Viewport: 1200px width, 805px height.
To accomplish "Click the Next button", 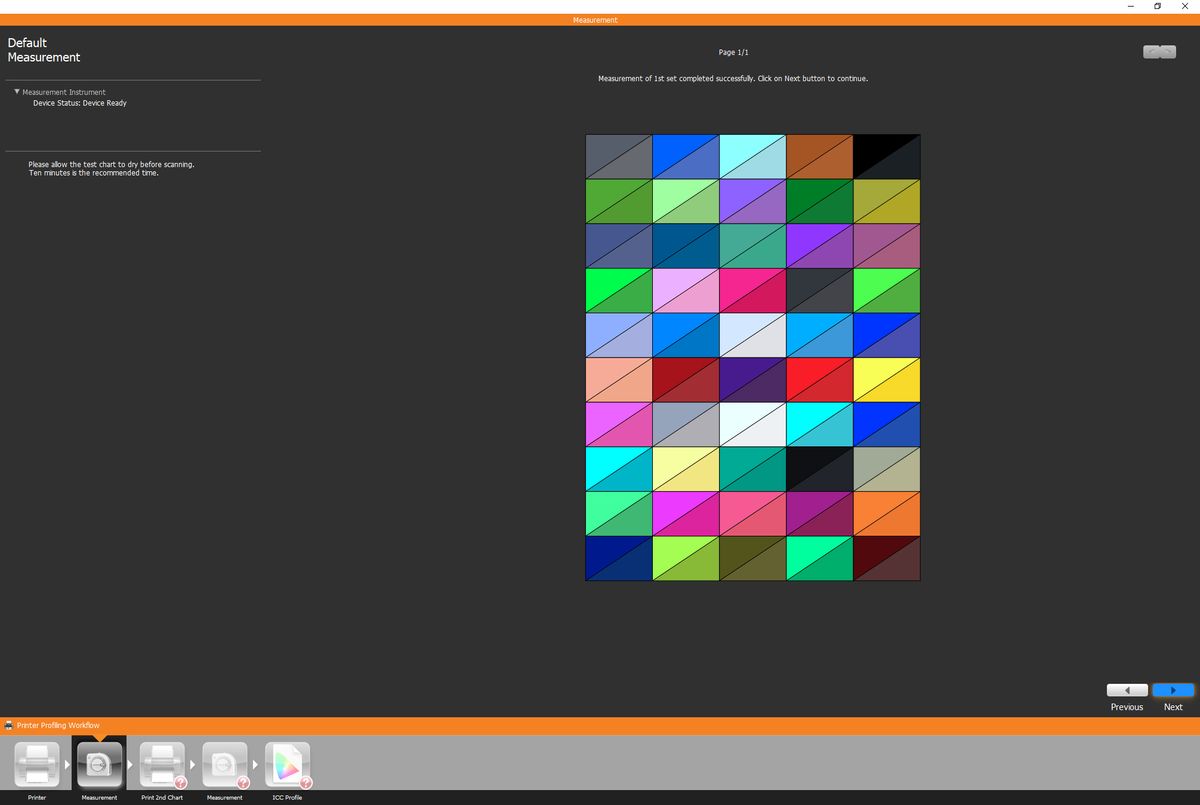I will pos(1172,690).
